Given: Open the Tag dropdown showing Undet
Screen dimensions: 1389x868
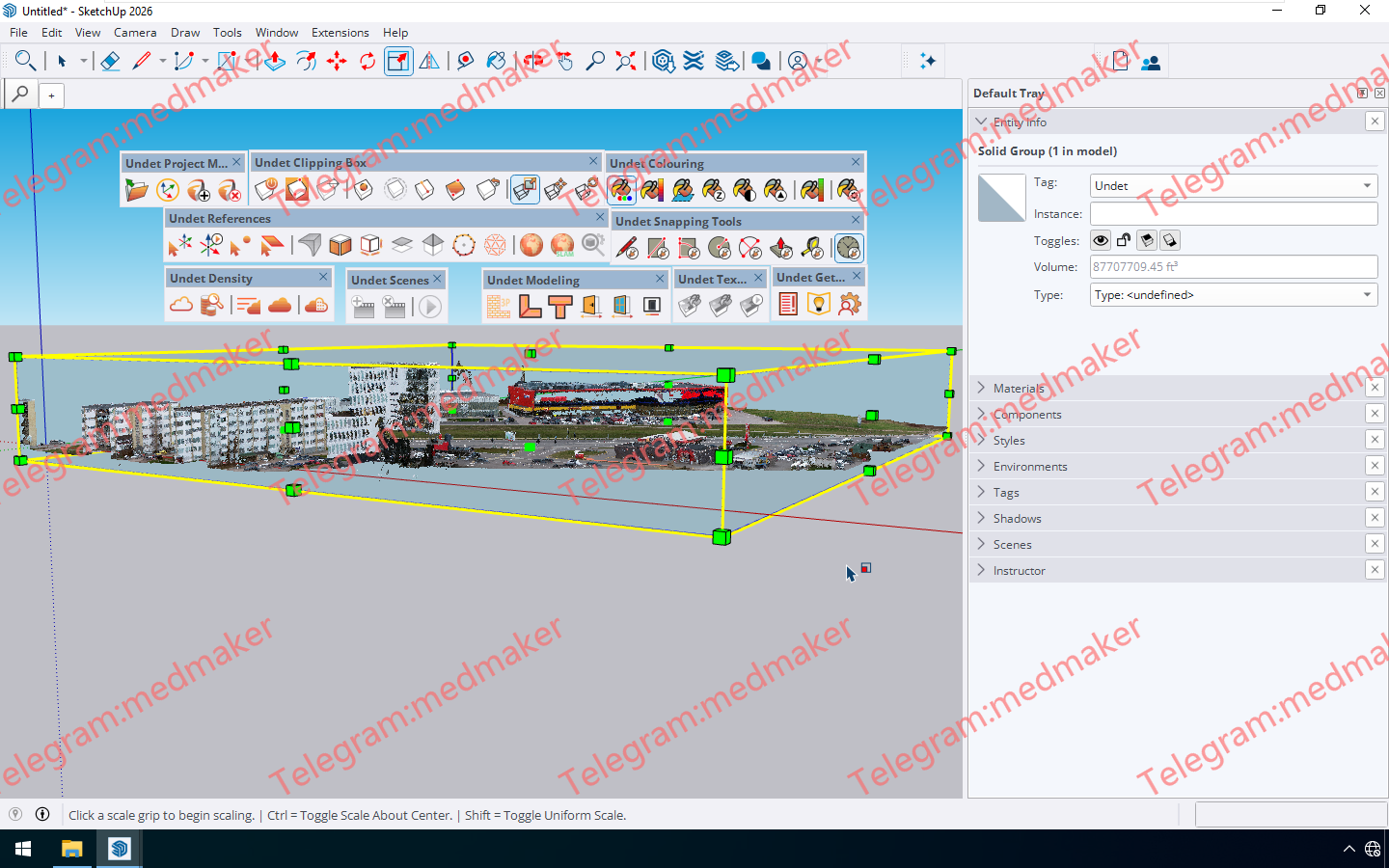Looking at the screenshot, I should (1234, 185).
